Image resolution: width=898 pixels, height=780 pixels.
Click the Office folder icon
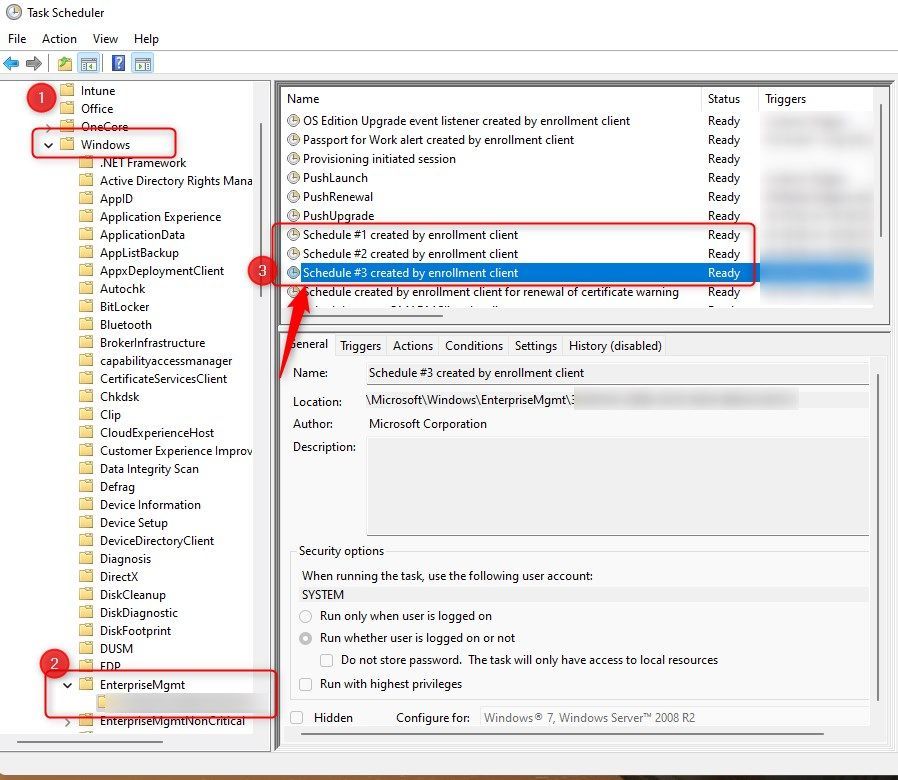(x=68, y=108)
